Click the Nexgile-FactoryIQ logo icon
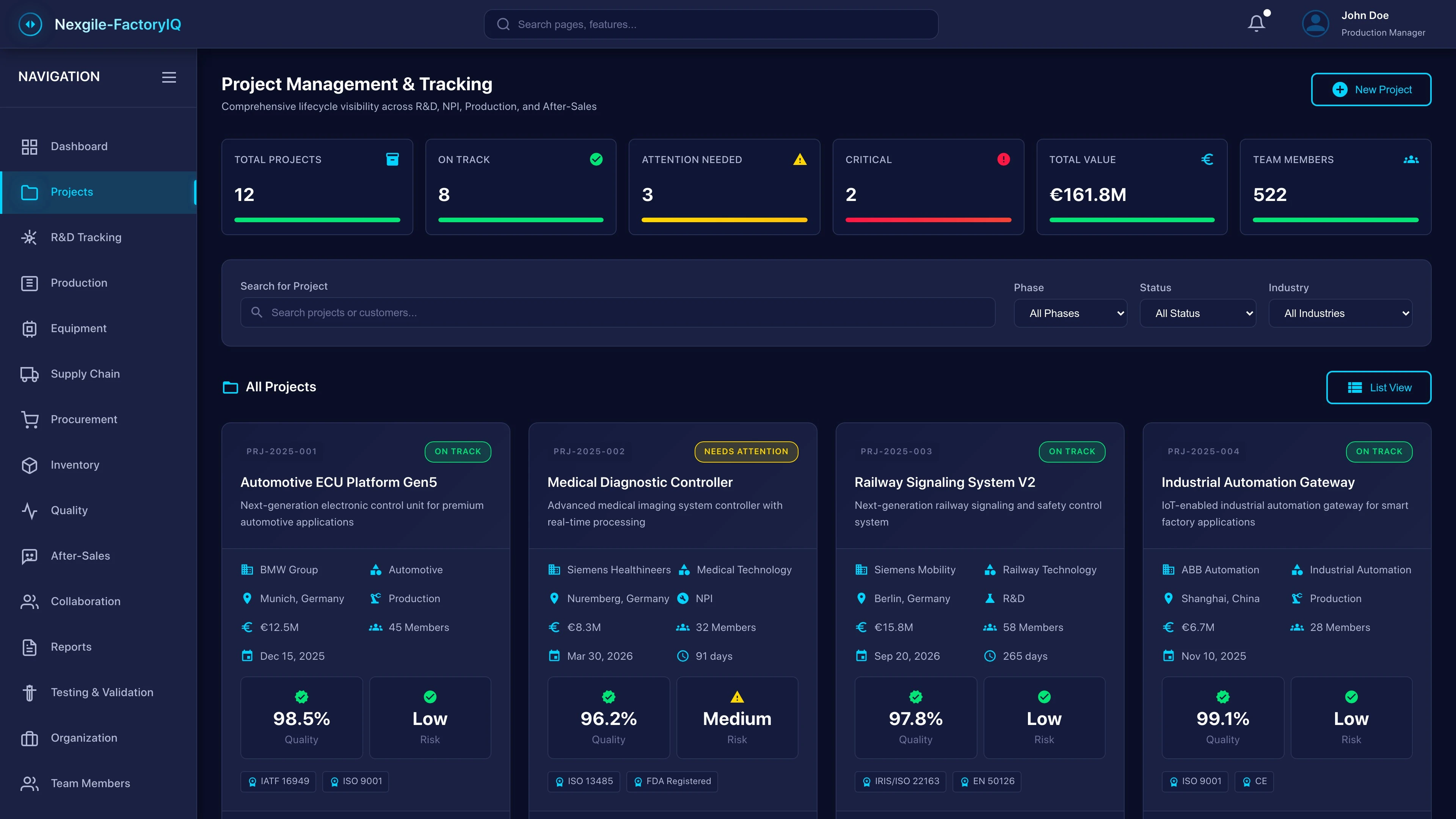Viewport: 1456px width, 819px height. [x=30, y=24]
